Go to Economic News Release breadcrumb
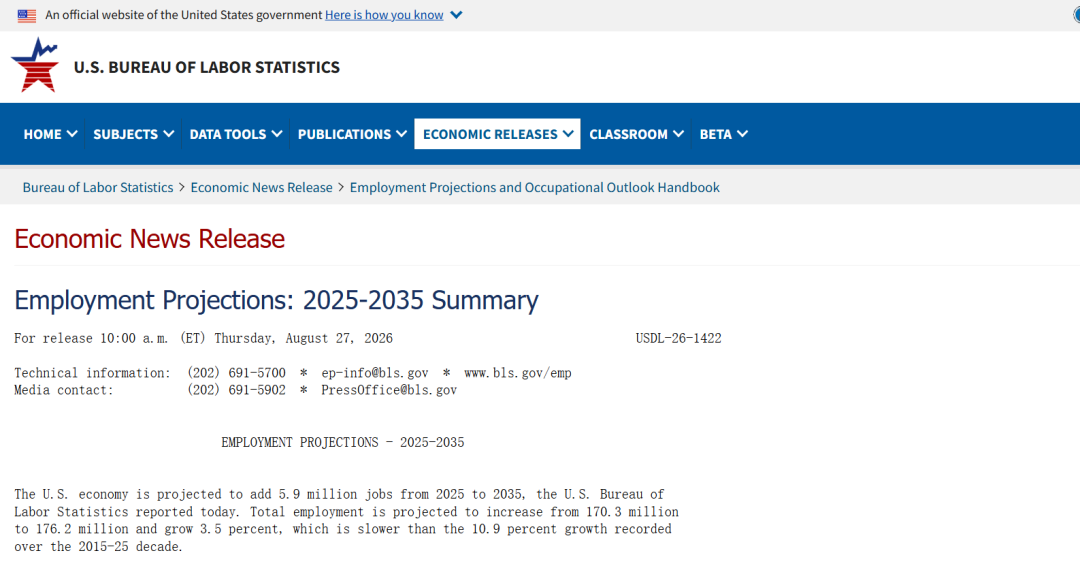 pos(262,187)
